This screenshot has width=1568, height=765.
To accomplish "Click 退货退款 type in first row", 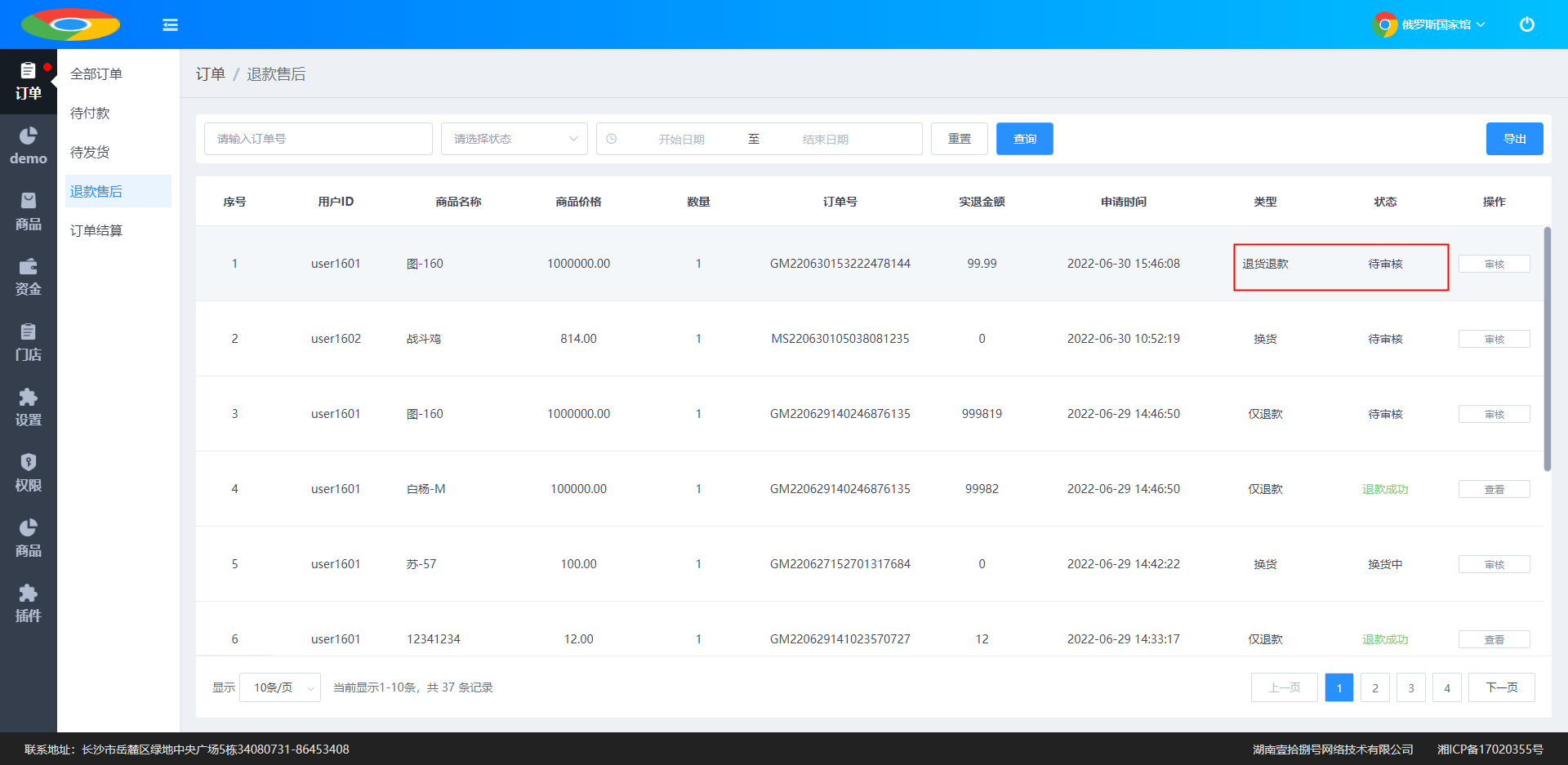I will coord(1265,264).
